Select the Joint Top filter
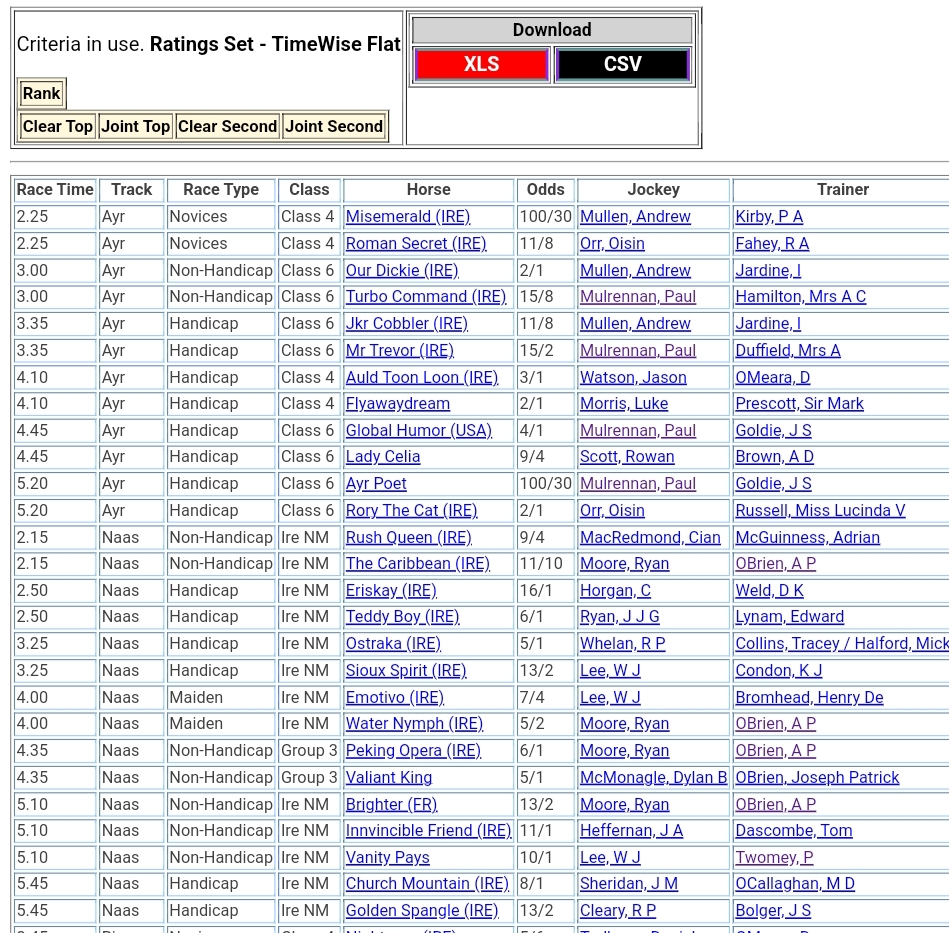This screenshot has height=933, width=949. [135, 127]
